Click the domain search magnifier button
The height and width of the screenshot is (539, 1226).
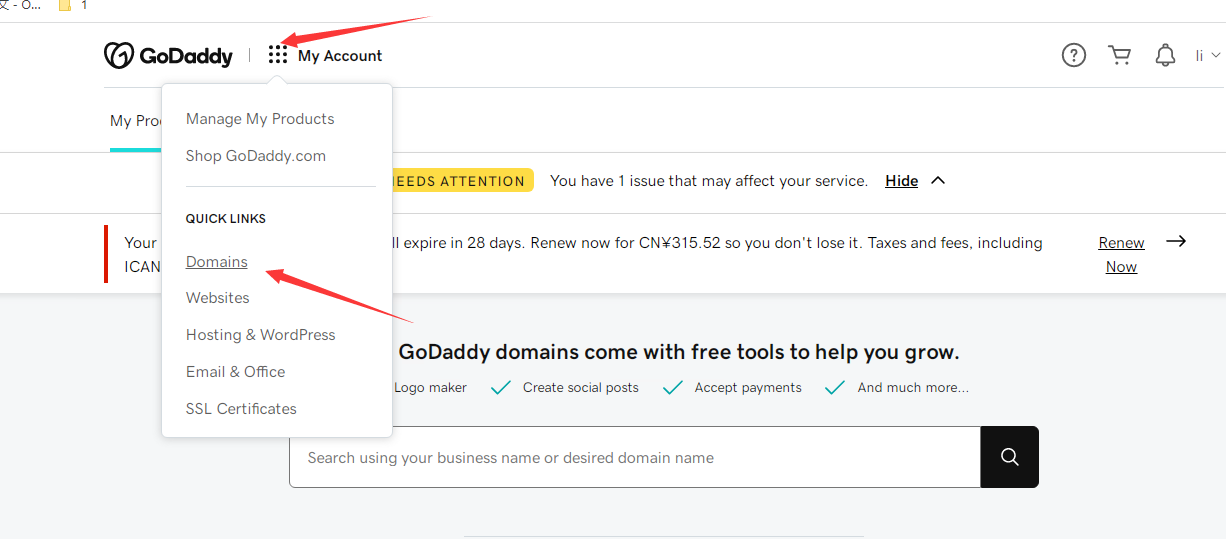1010,457
